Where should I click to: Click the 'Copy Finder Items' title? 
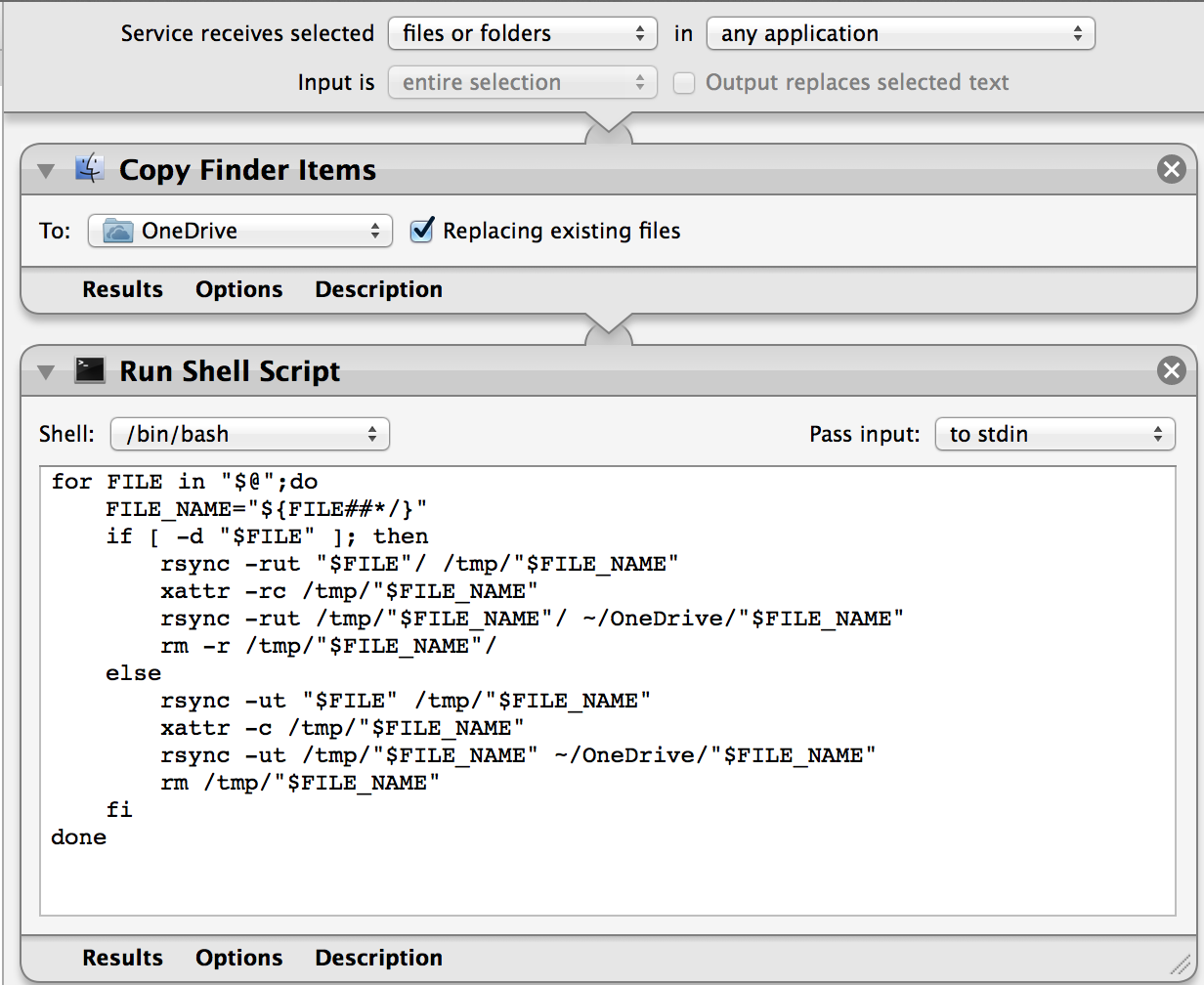point(247,170)
